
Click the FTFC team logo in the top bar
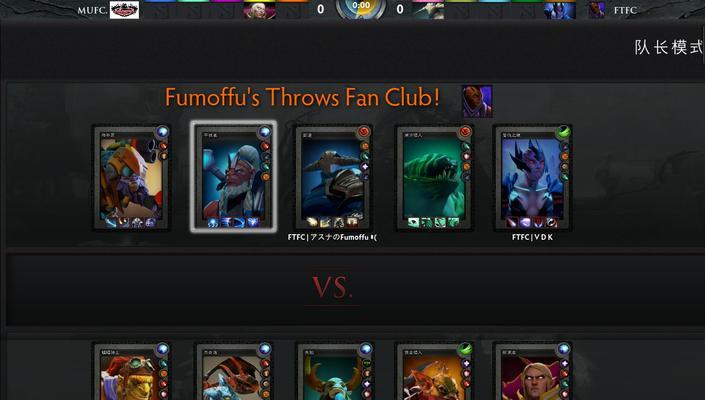[x=597, y=10]
